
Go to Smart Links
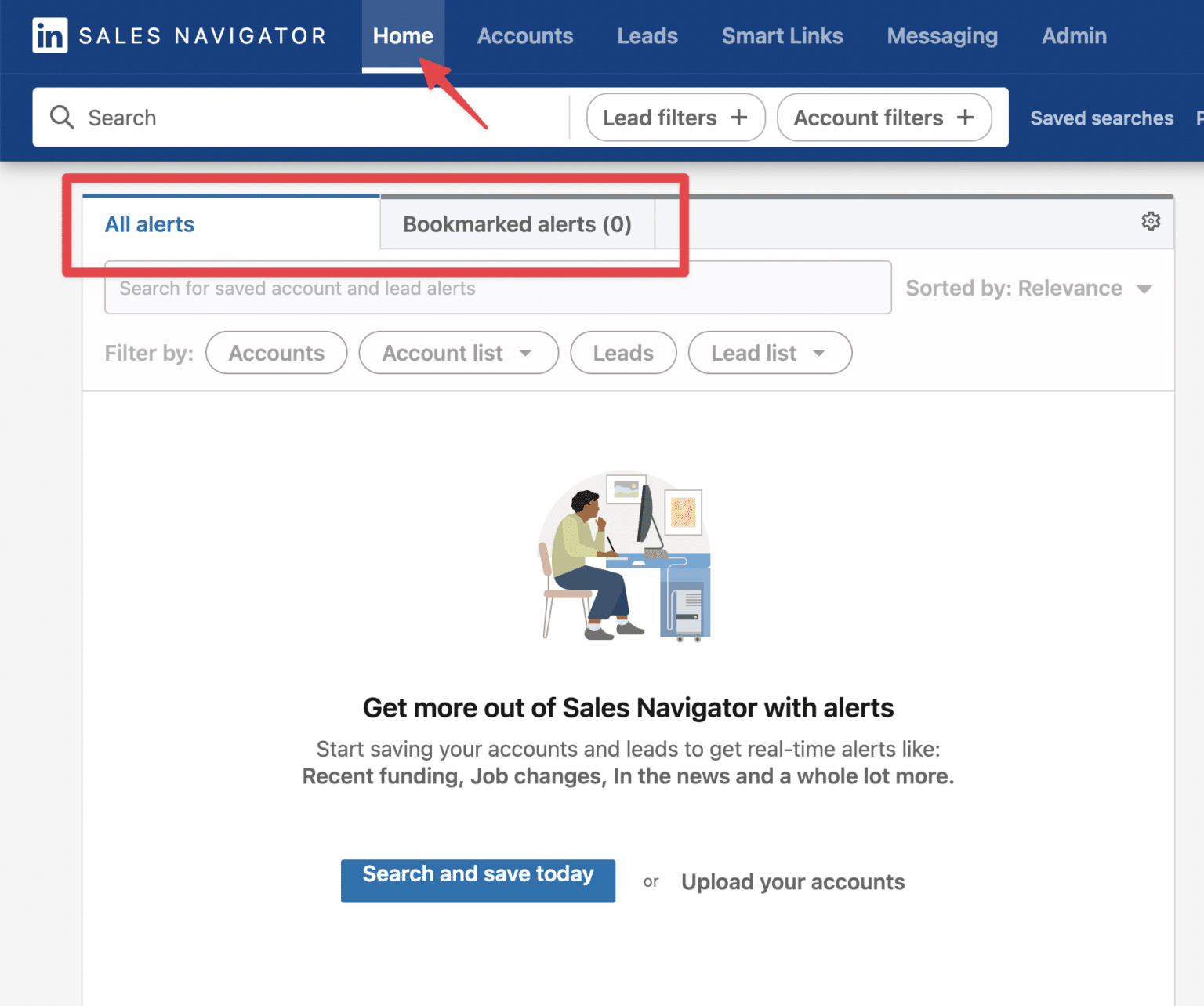coord(782,35)
